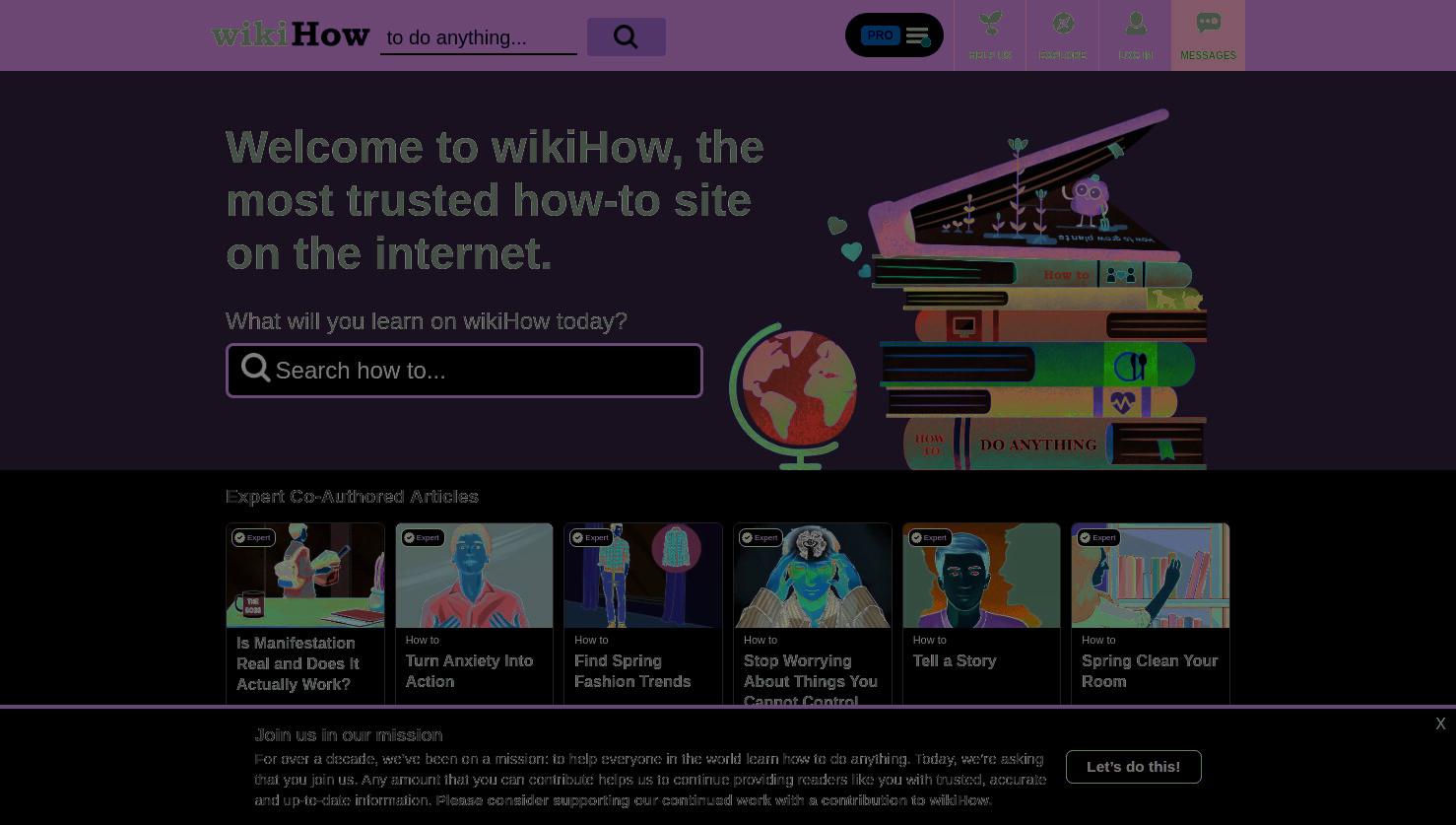The width and height of the screenshot is (1456, 825).
Task: Open 'Spring Clean Your Room' article thumbnail
Action: (x=1151, y=576)
